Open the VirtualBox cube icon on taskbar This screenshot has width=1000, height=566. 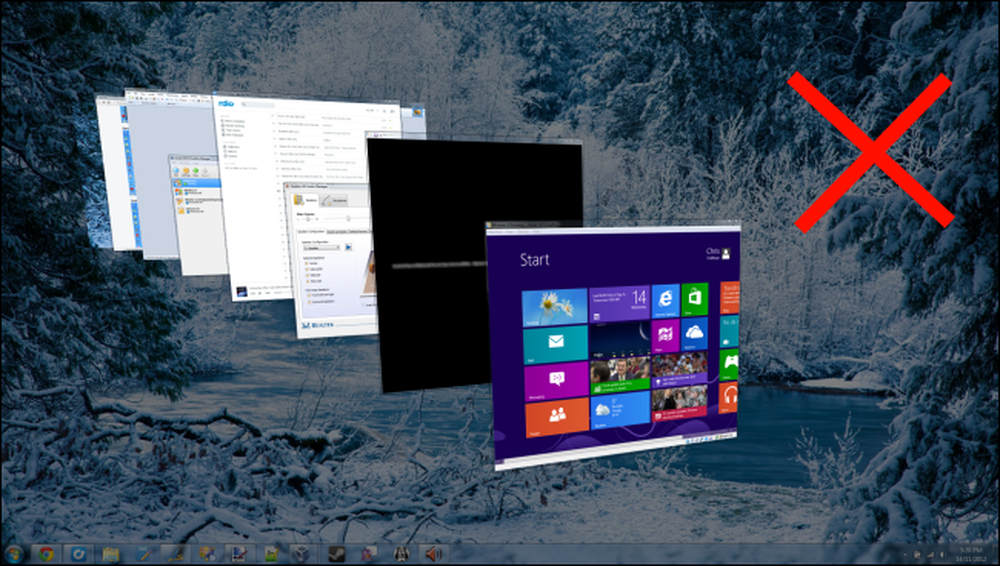[x=302, y=553]
